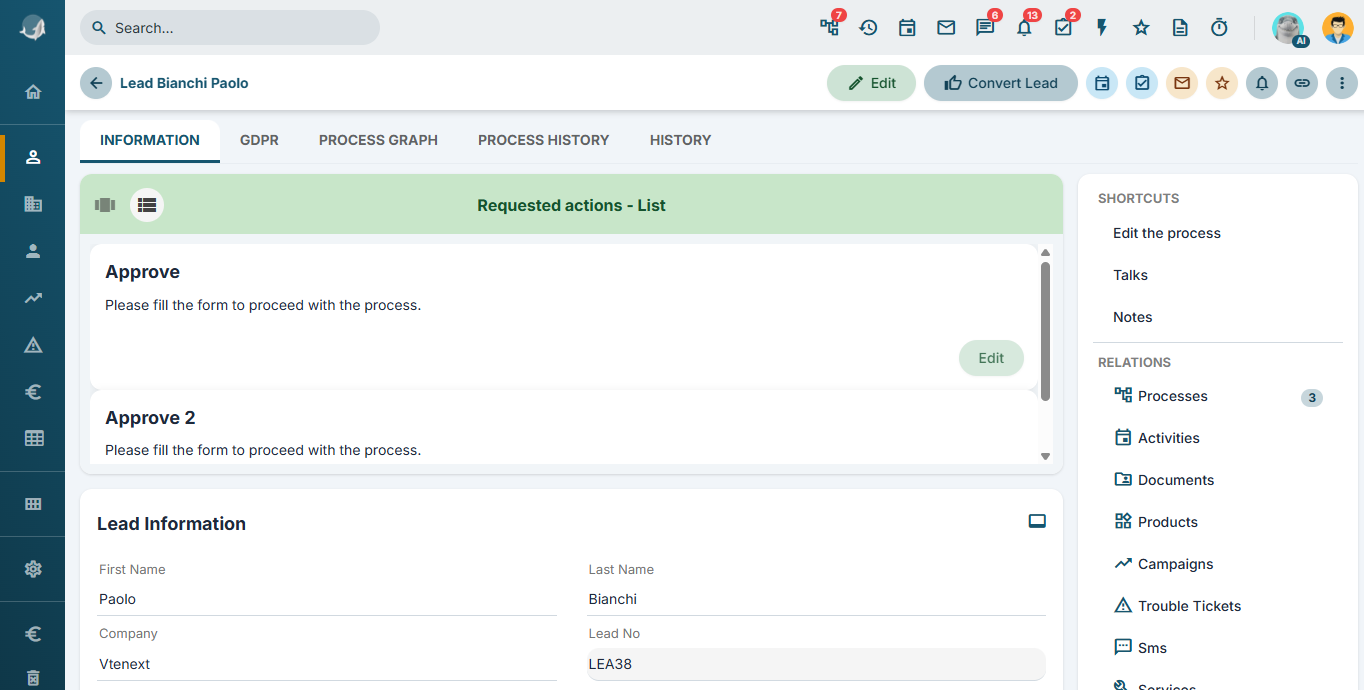
Task: Switch requested actions to carousel view
Action: (x=105, y=205)
